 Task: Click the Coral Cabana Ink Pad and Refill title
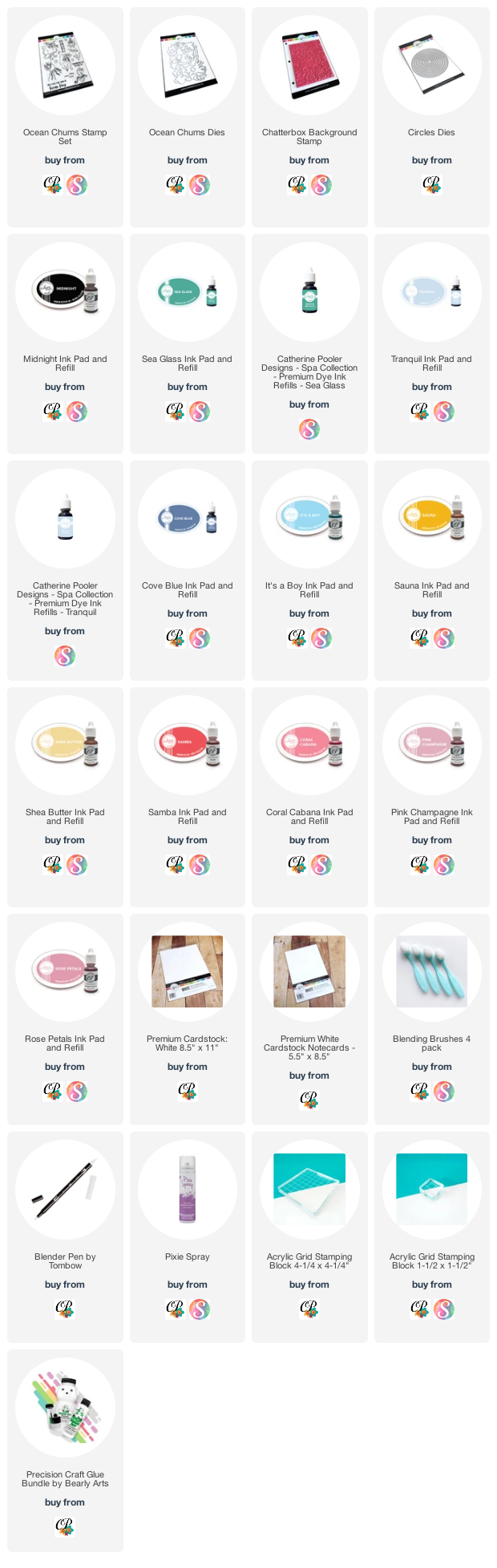309,817
